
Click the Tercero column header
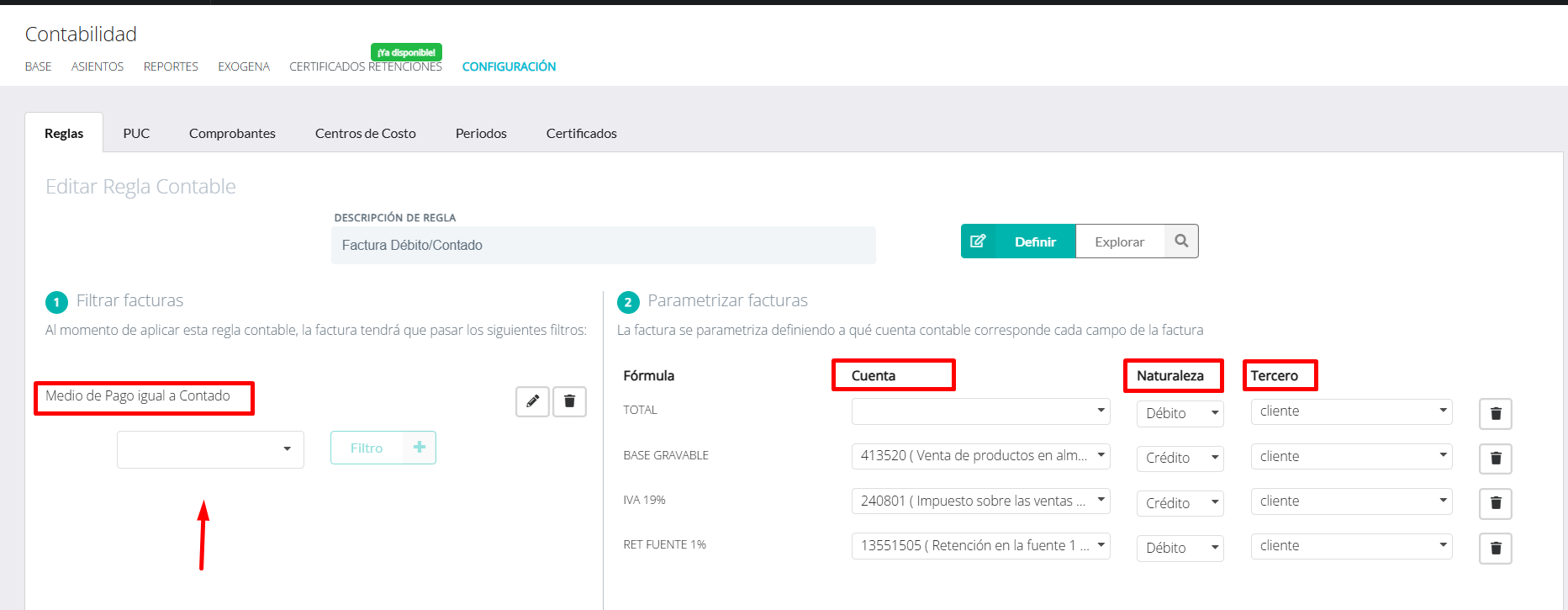(1275, 376)
